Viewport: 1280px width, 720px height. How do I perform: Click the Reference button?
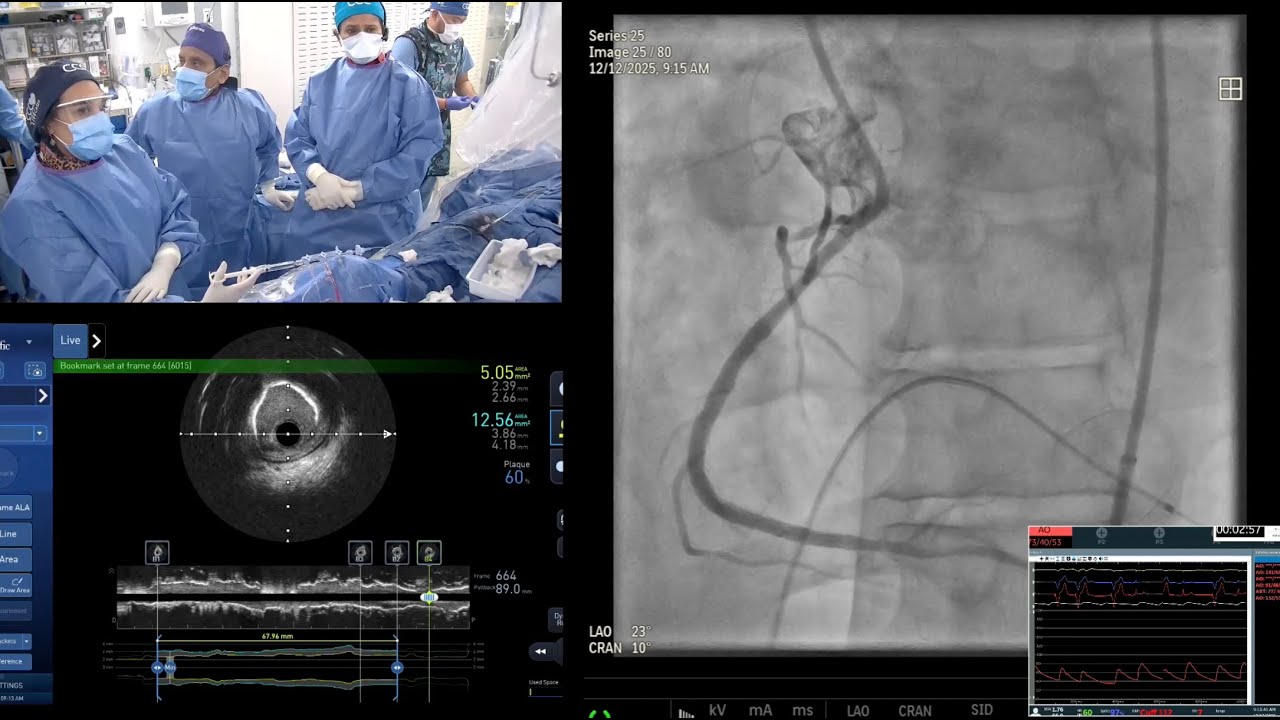click(14, 661)
